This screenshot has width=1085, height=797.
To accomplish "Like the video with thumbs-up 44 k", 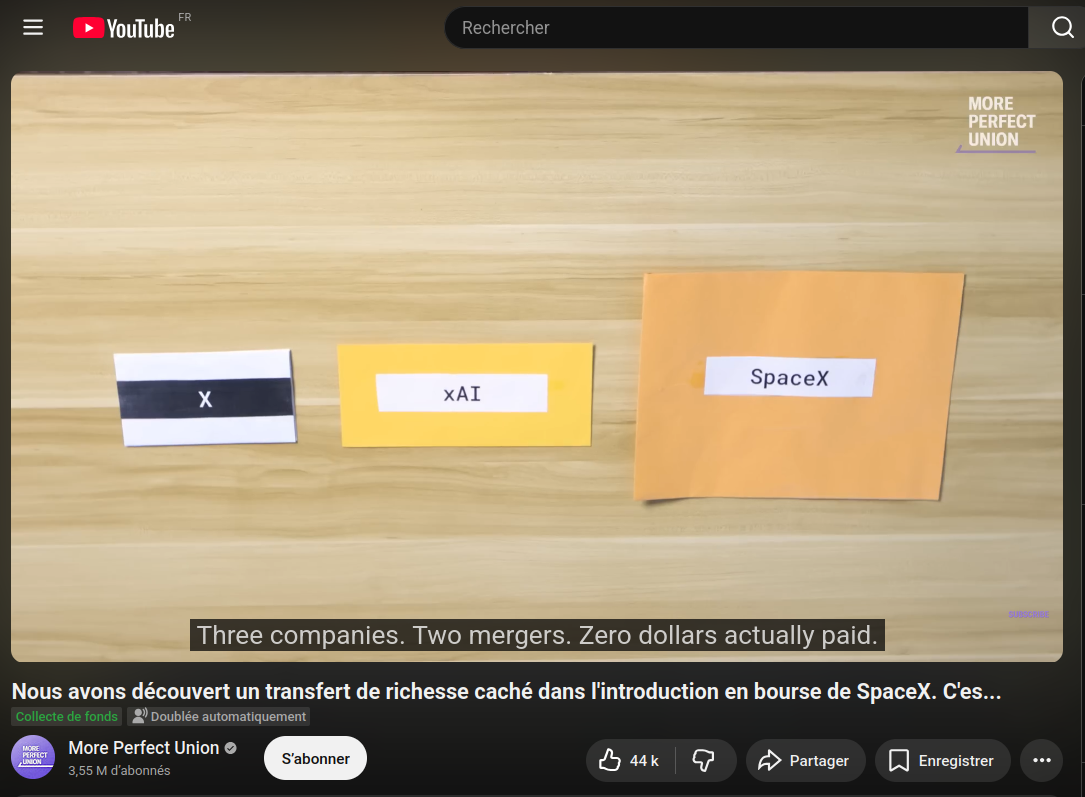I will point(630,761).
